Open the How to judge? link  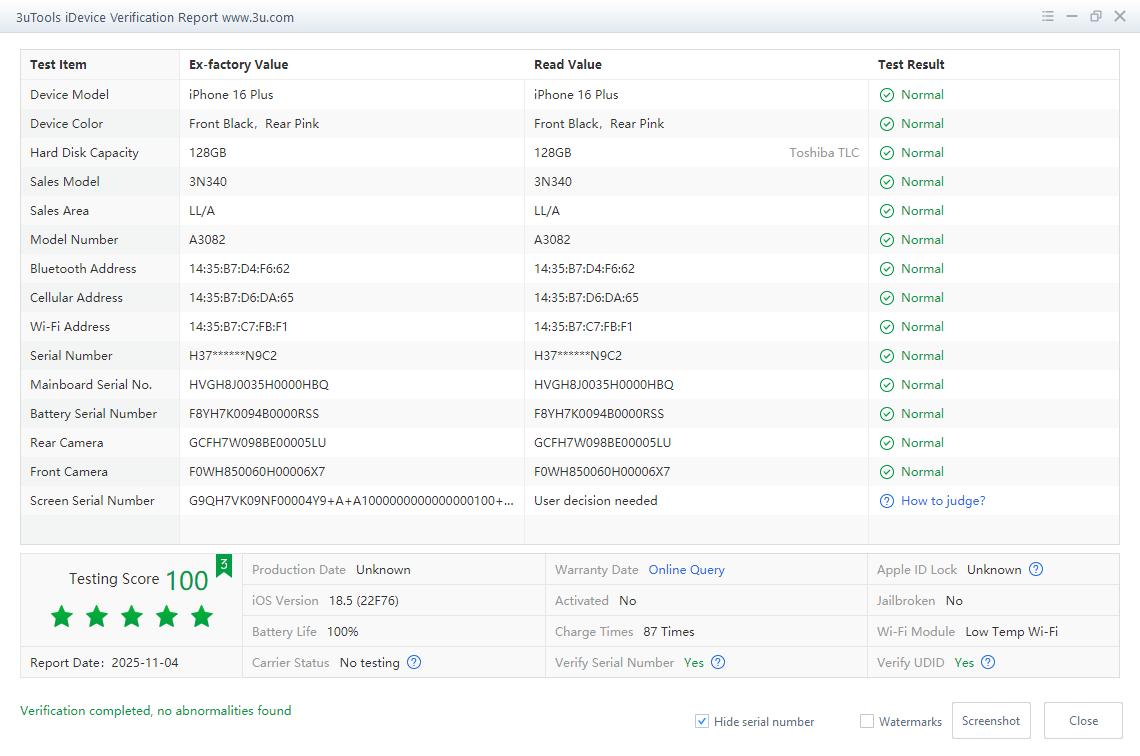[943, 501]
